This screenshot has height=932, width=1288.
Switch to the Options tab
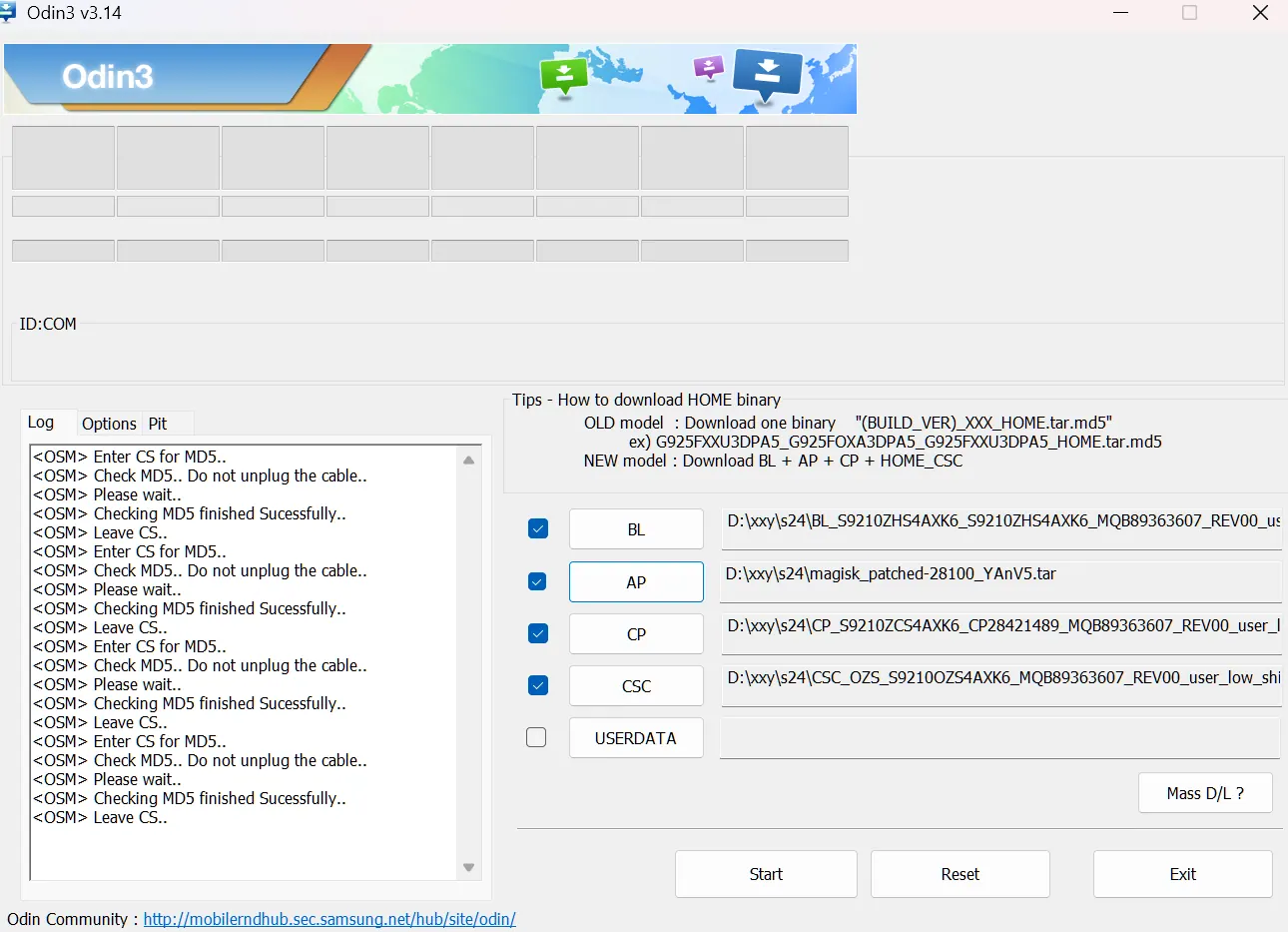tap(109, 424)
